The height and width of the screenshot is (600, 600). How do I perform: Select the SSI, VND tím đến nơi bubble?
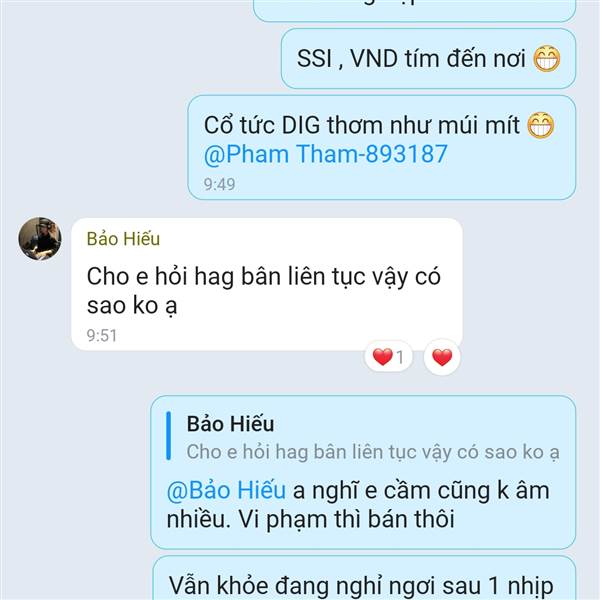[428, 59]
